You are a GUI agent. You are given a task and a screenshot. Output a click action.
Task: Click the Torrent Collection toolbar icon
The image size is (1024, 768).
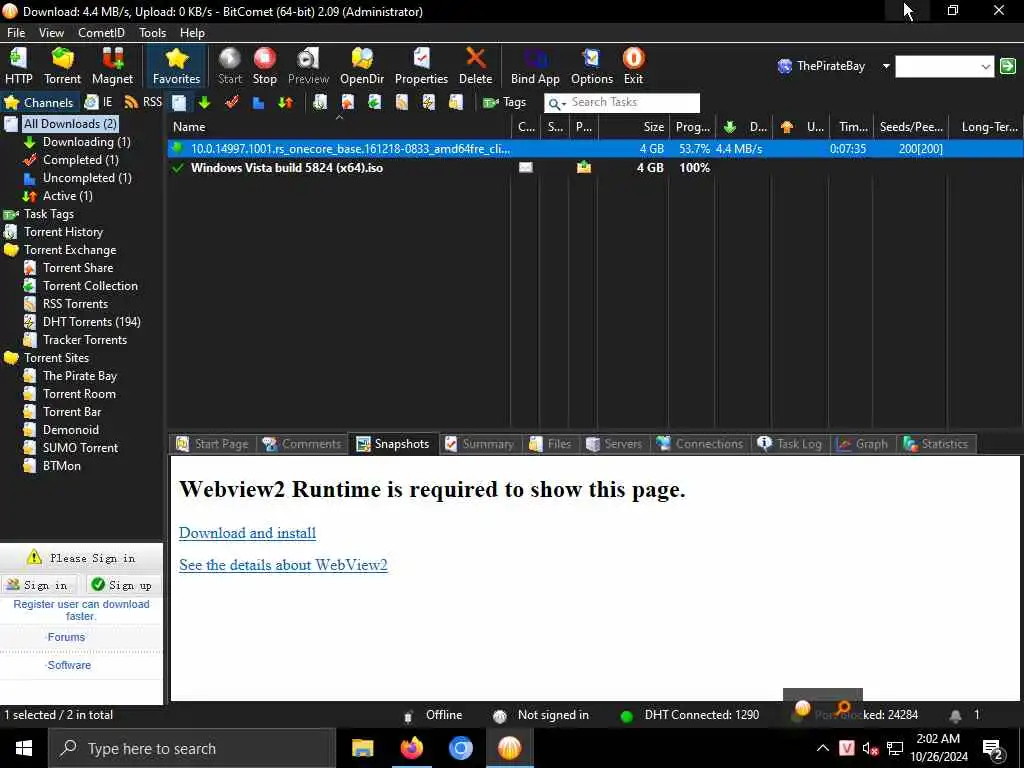point(374,103)
